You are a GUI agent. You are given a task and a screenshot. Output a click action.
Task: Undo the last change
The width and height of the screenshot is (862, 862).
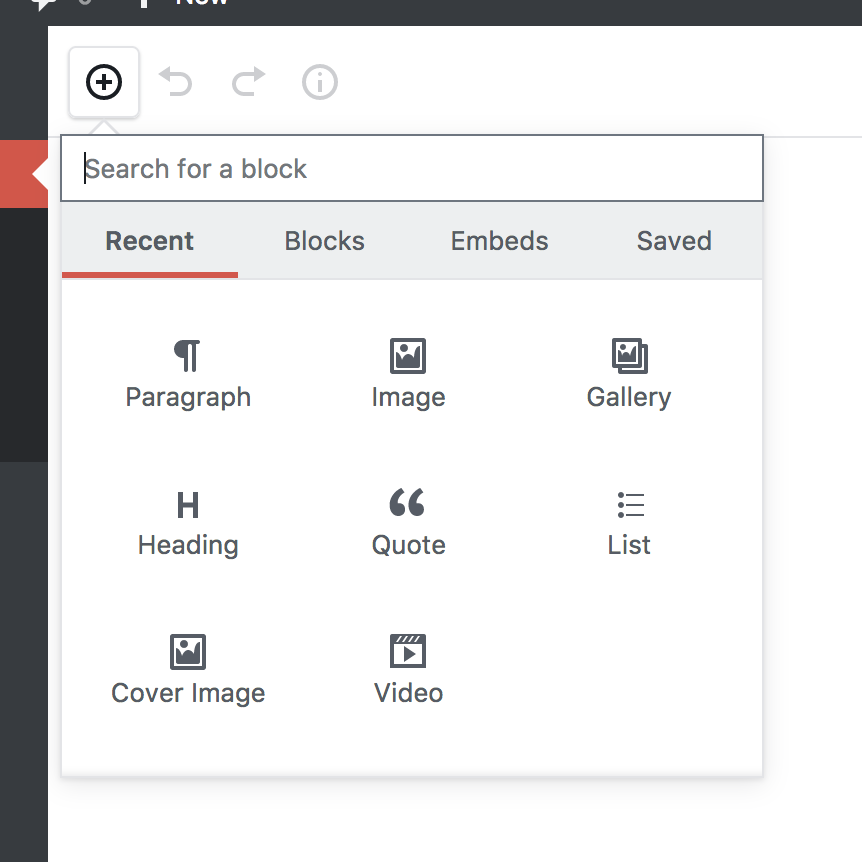[176, 82]
